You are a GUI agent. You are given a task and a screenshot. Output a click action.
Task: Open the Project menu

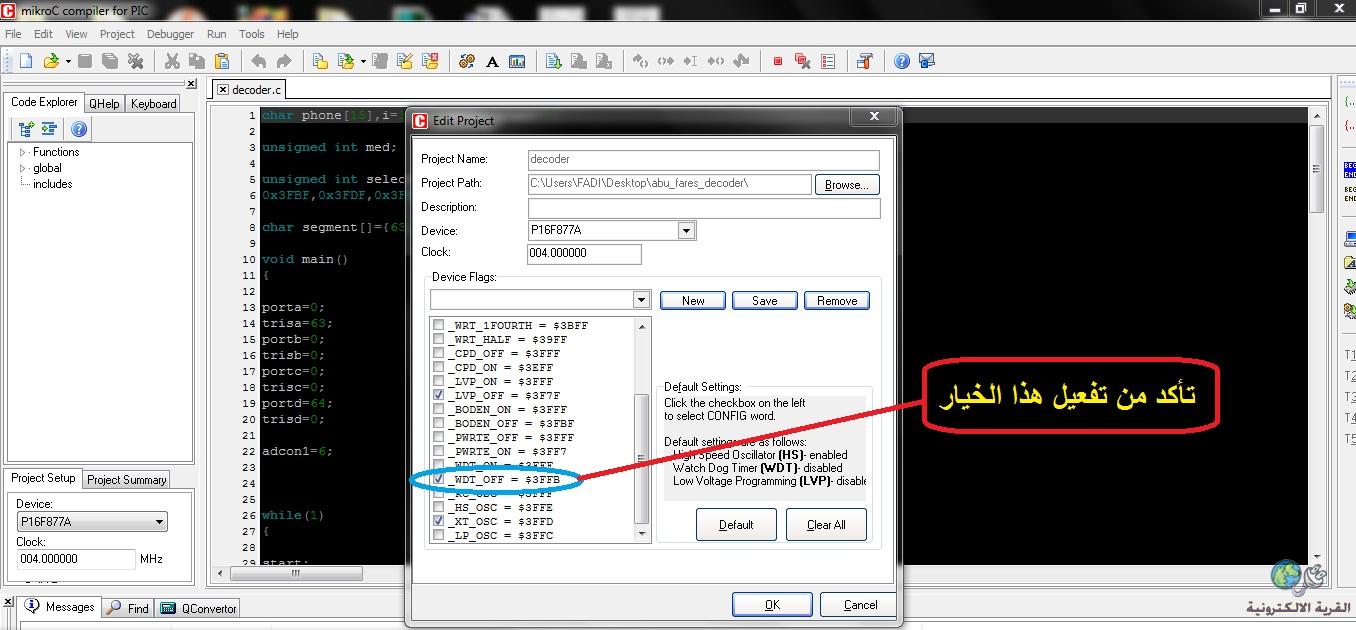(x=117, y=34)
